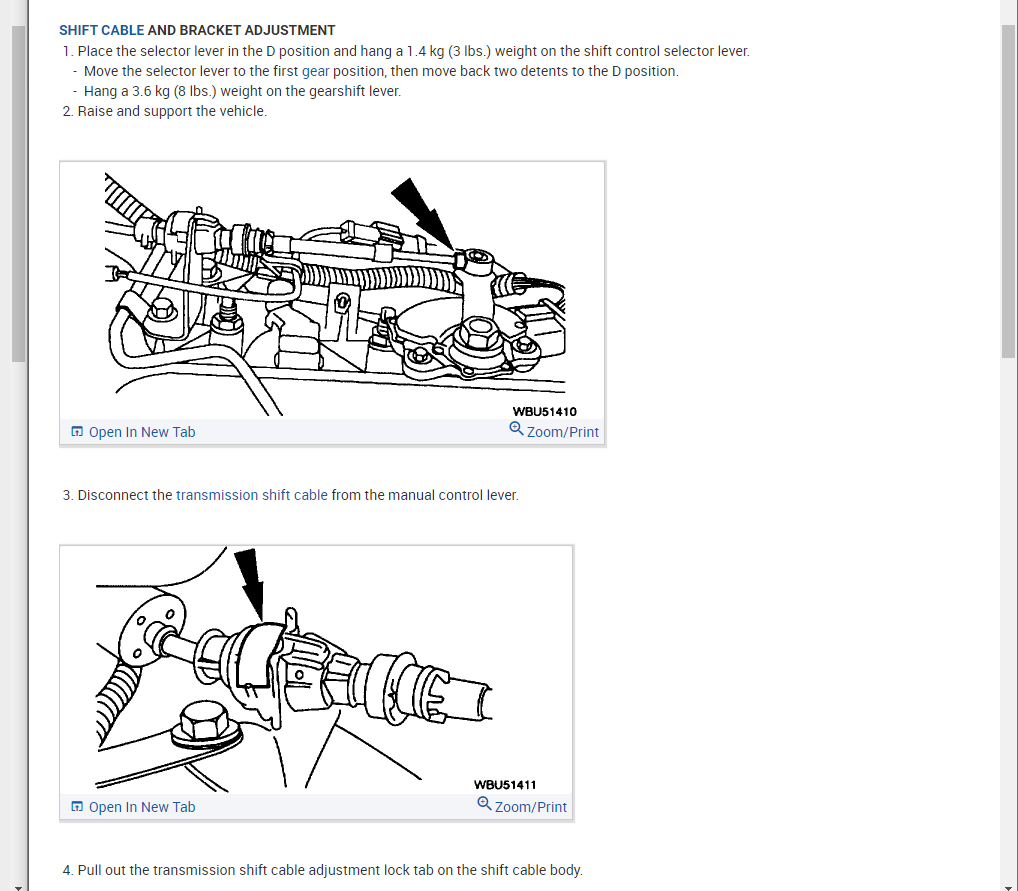Open WBU51411 diagram in new tab
This screenshot has height=891, width=1018.
point(142,807)
